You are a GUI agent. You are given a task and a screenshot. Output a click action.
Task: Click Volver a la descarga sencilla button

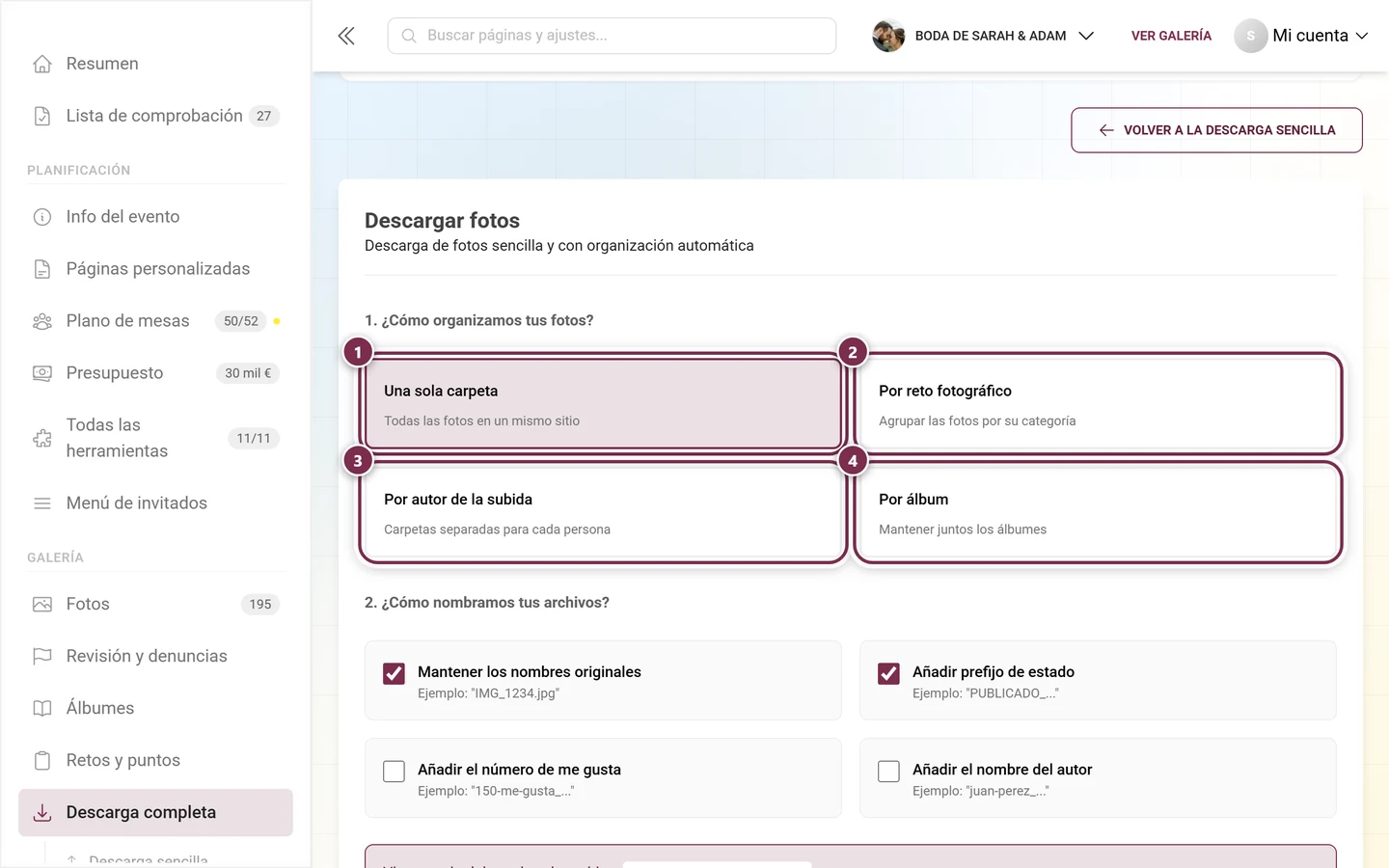pyautogui.click(x=1216, y=130)
